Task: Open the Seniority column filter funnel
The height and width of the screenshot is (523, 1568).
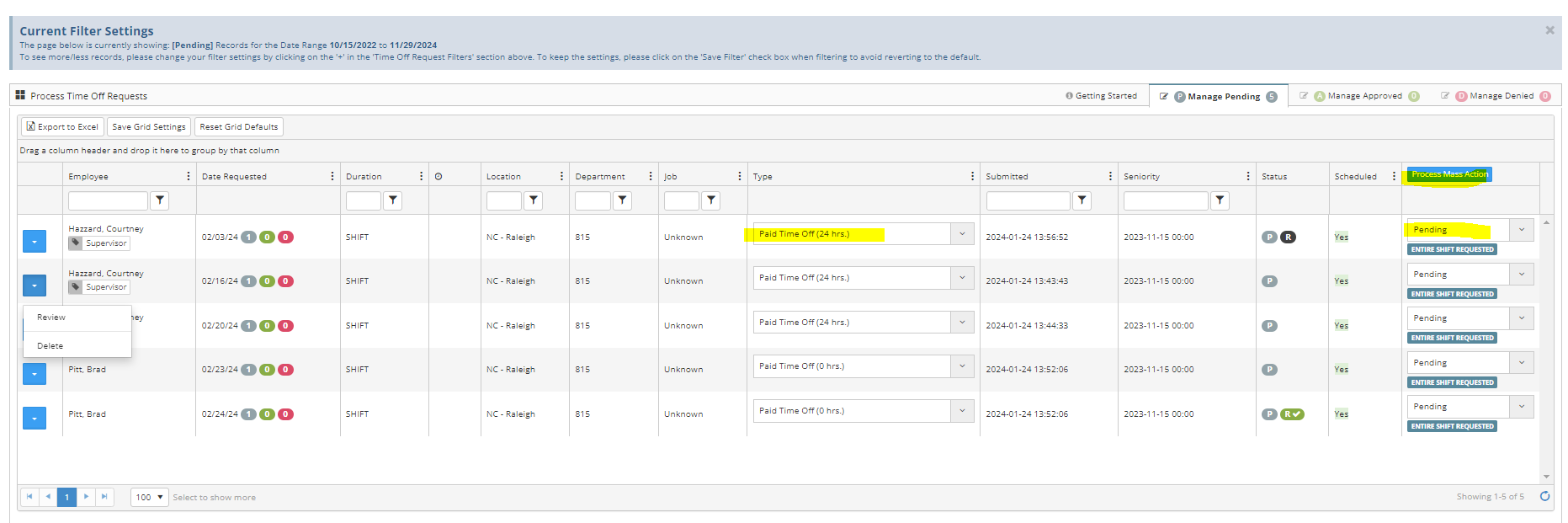Action: coord(1220,200)
